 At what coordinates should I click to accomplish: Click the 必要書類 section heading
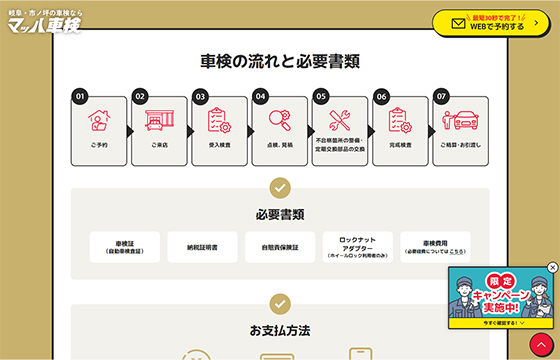(x=280, y=215)
